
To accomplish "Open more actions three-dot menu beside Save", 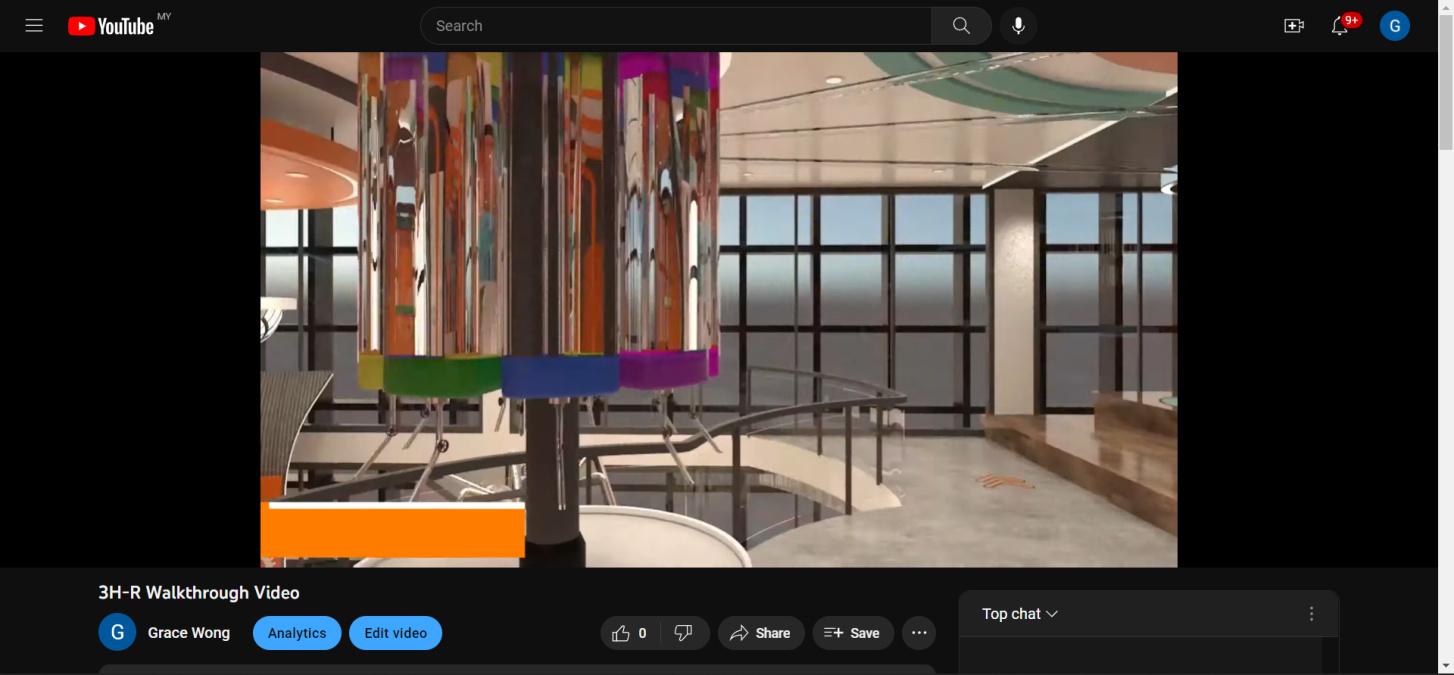I will (919, 633).
